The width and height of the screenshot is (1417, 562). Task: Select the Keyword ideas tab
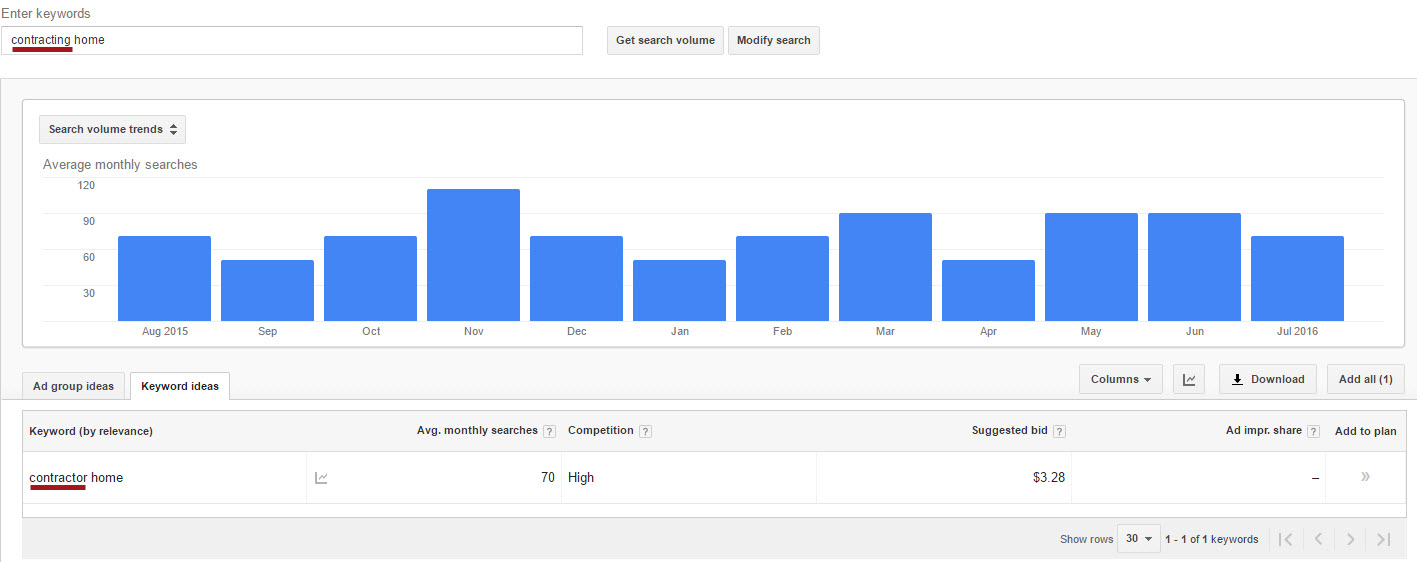click(x=180, y=387)
